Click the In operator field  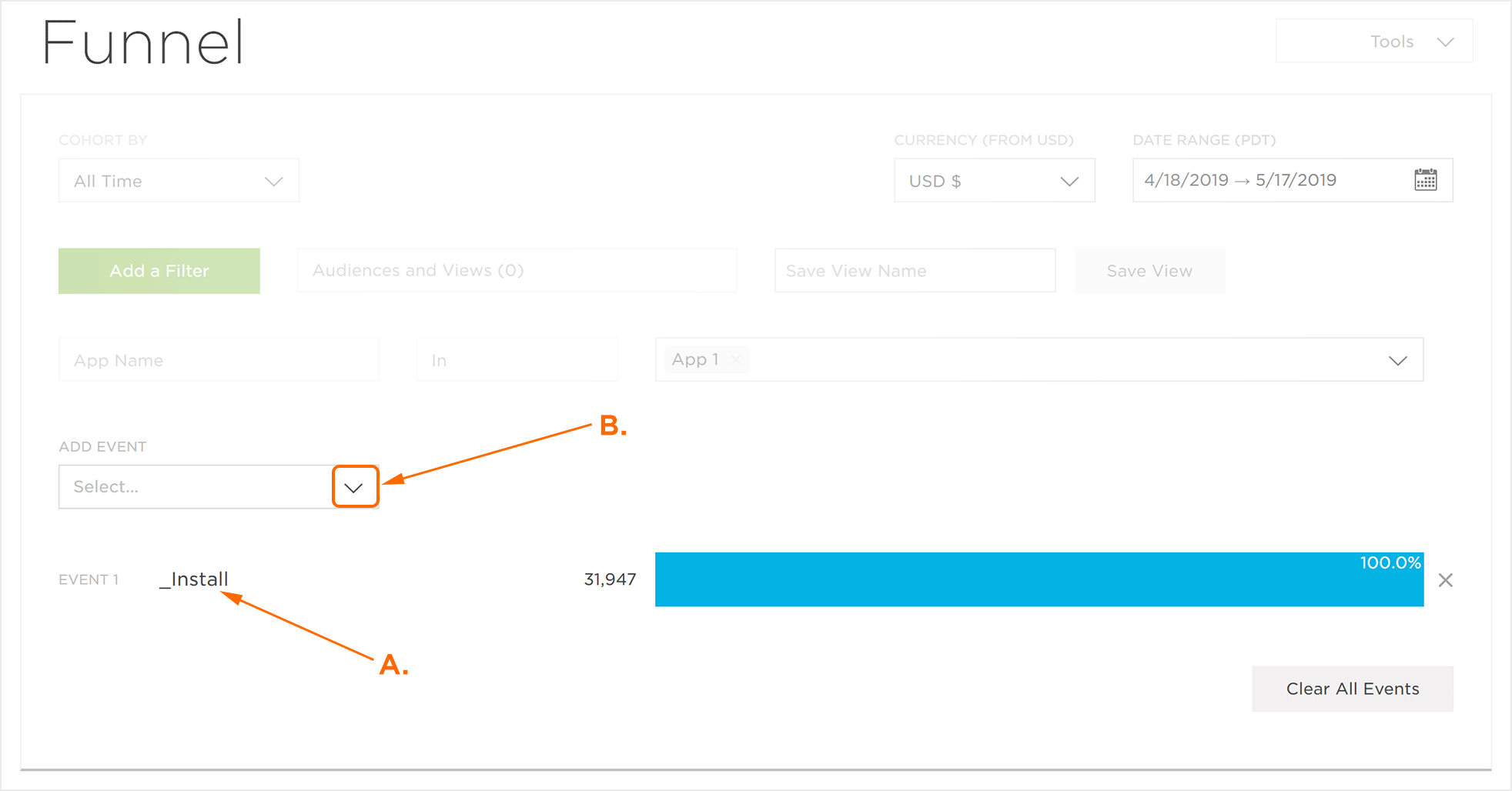click(517, 360)
